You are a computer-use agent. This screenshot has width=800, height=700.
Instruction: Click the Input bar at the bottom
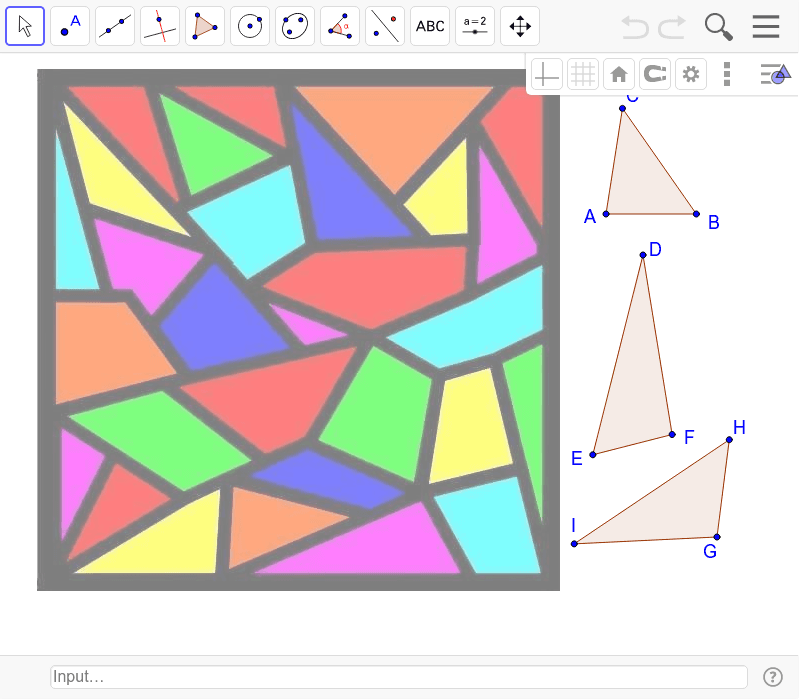coord(398,676)
